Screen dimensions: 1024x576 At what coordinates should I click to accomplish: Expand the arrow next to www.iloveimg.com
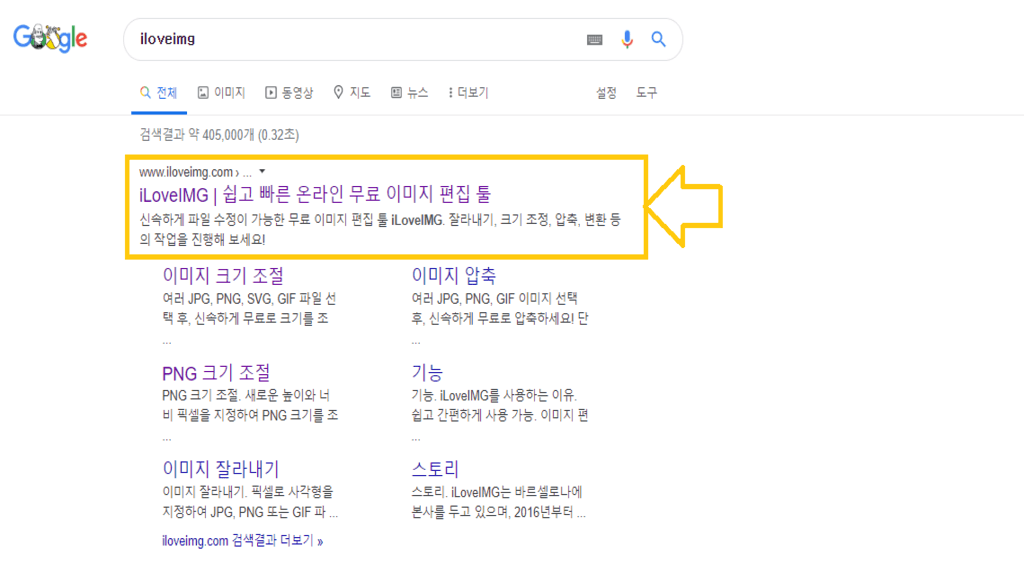[263, 172]
